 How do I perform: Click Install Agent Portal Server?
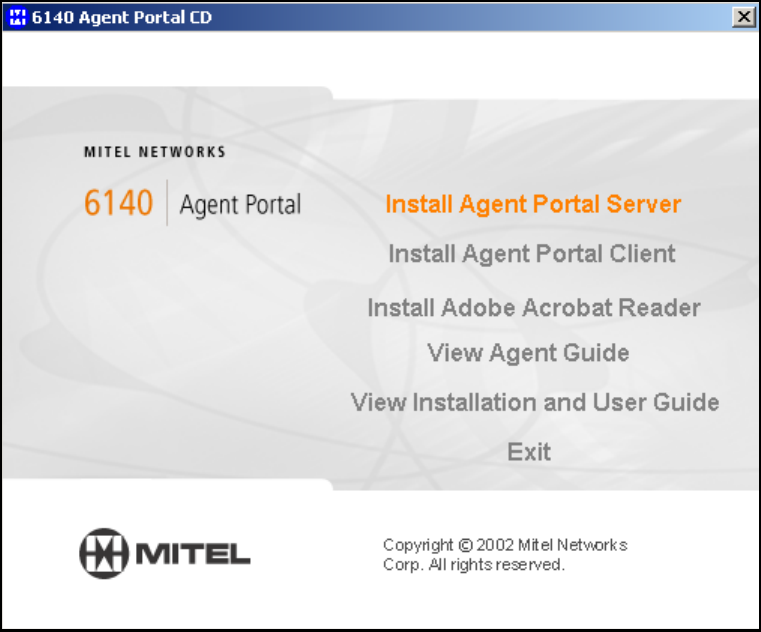tap(533, 204)
